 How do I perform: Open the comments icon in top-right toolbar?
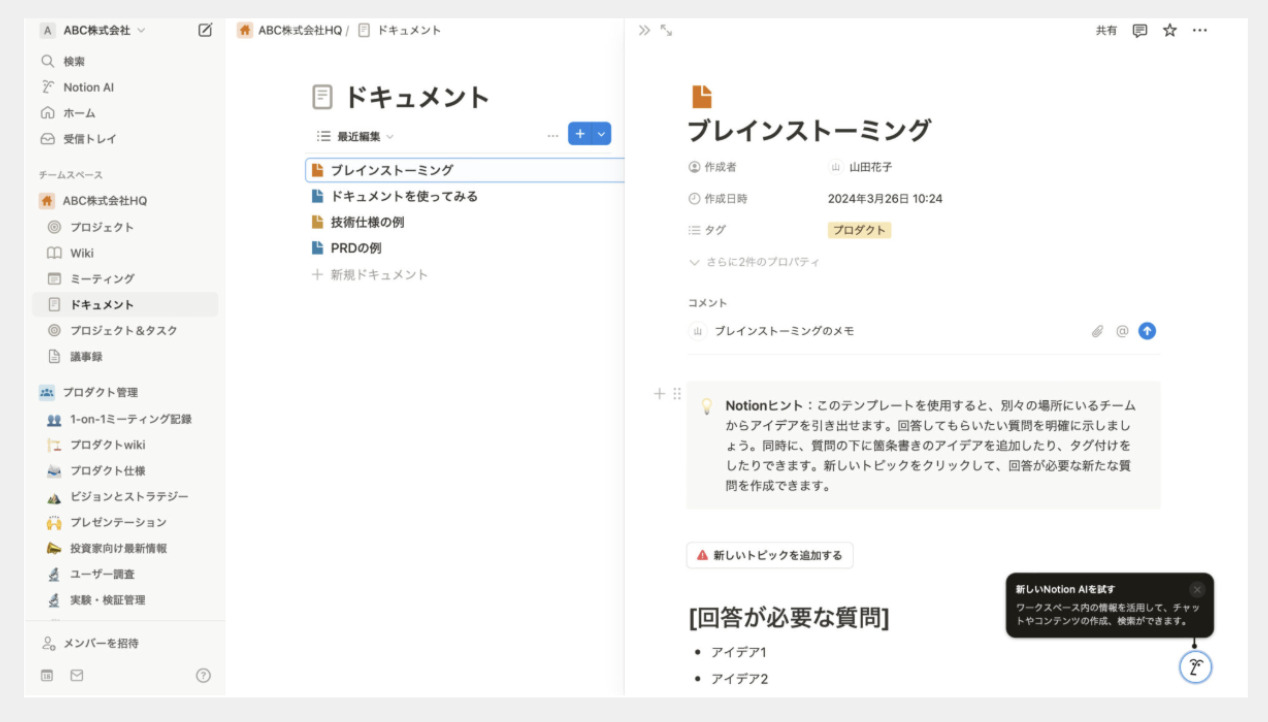click(x=1140, y=30)
